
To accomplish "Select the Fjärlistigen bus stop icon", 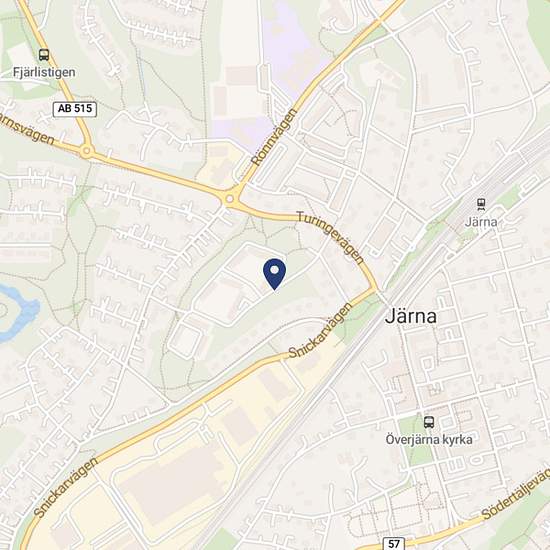I will coord(44,55).
